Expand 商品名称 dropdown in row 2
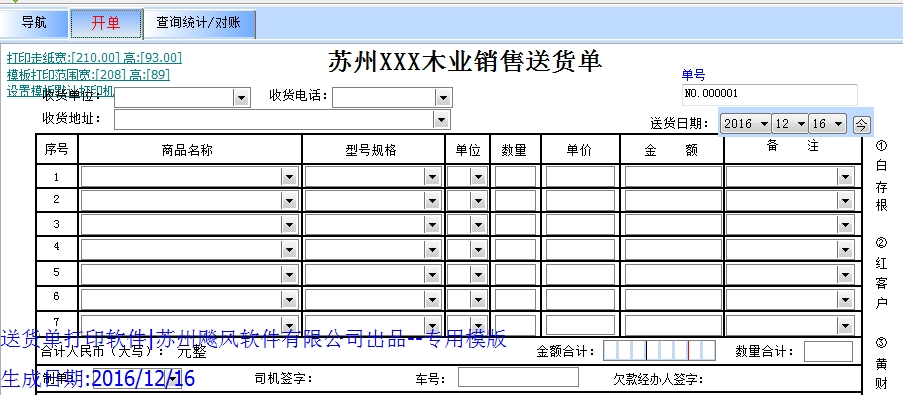 click(290, 200)
